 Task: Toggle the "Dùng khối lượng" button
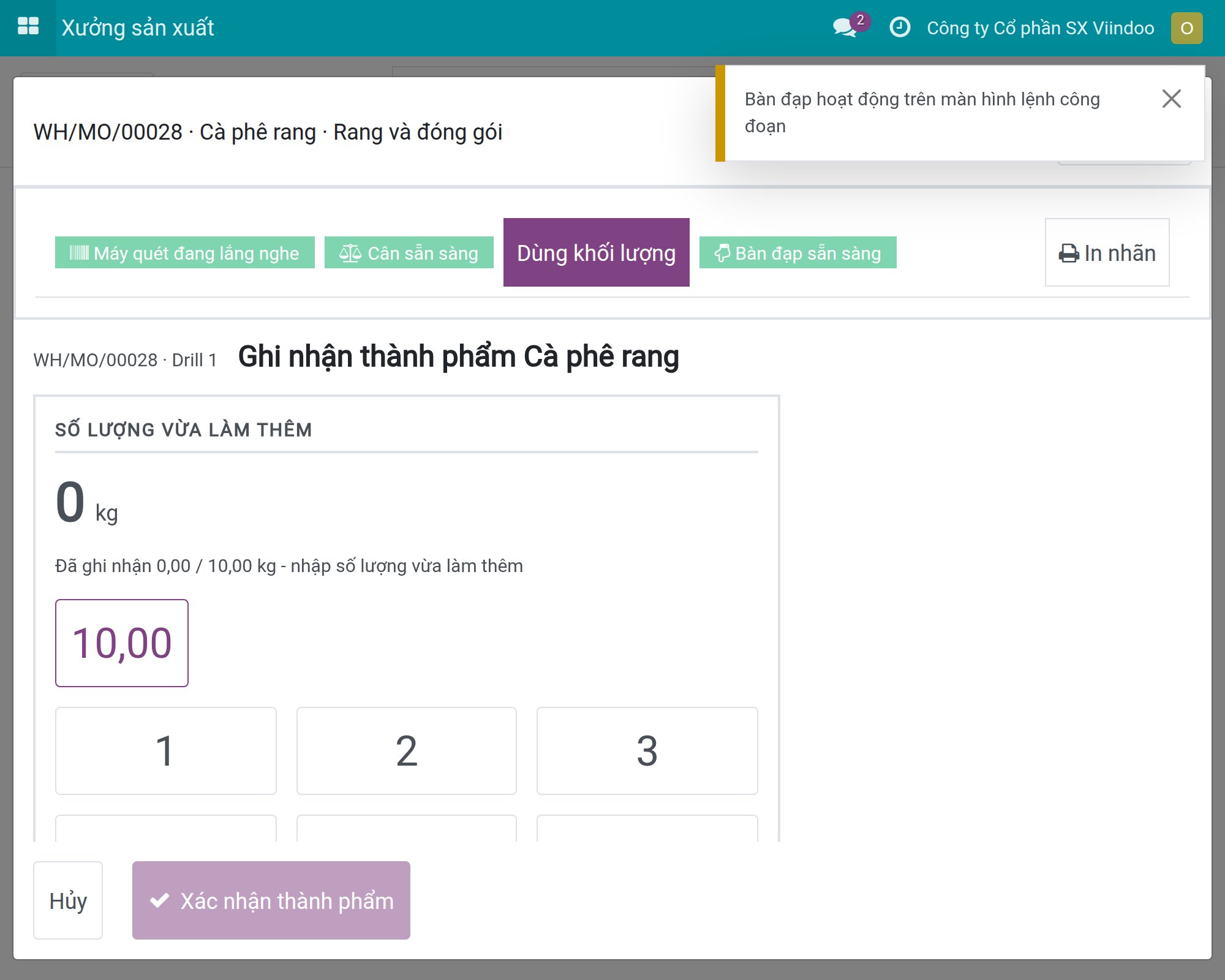point(597,252)
